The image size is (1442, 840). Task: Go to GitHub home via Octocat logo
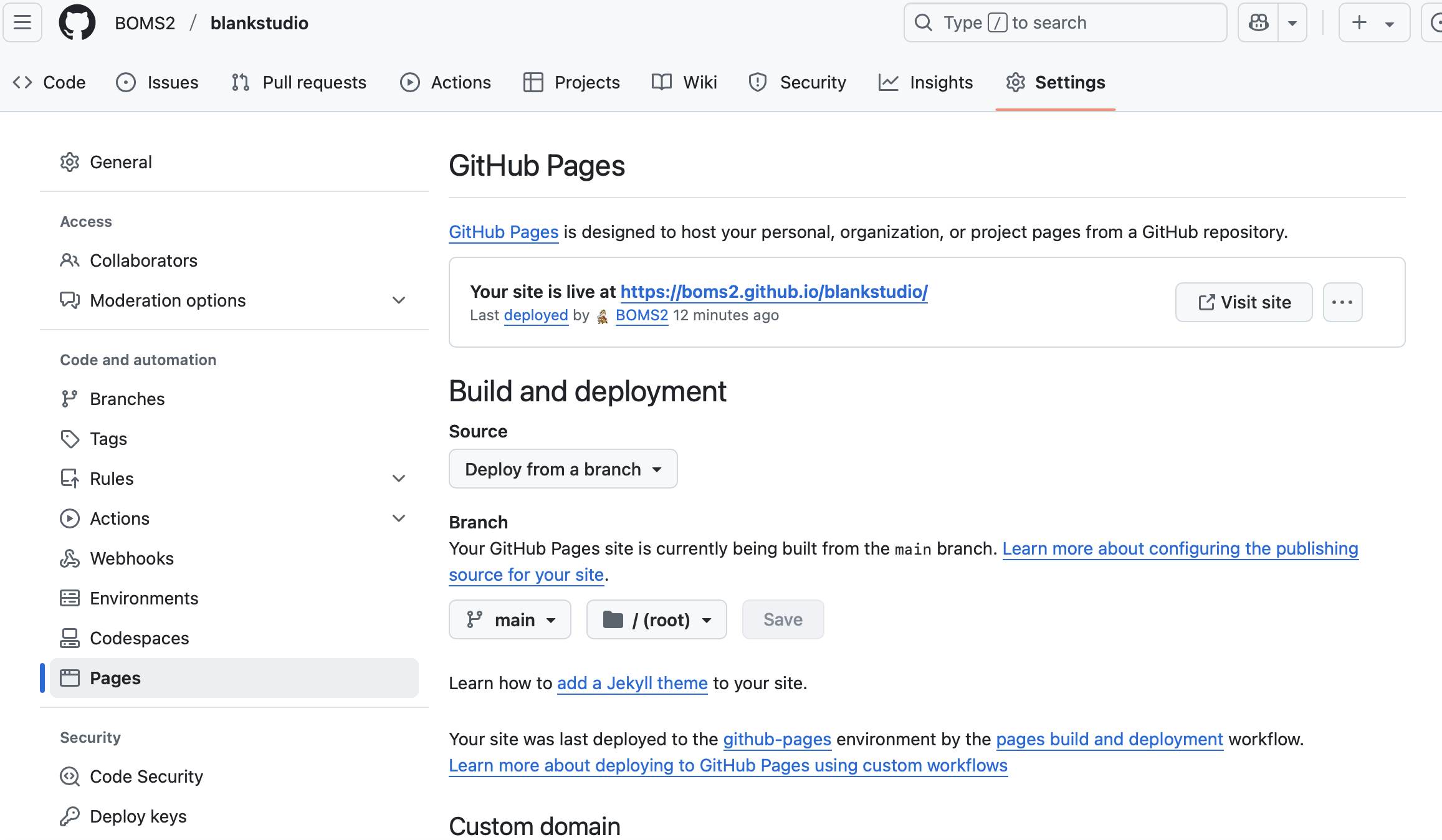[77, 22]
